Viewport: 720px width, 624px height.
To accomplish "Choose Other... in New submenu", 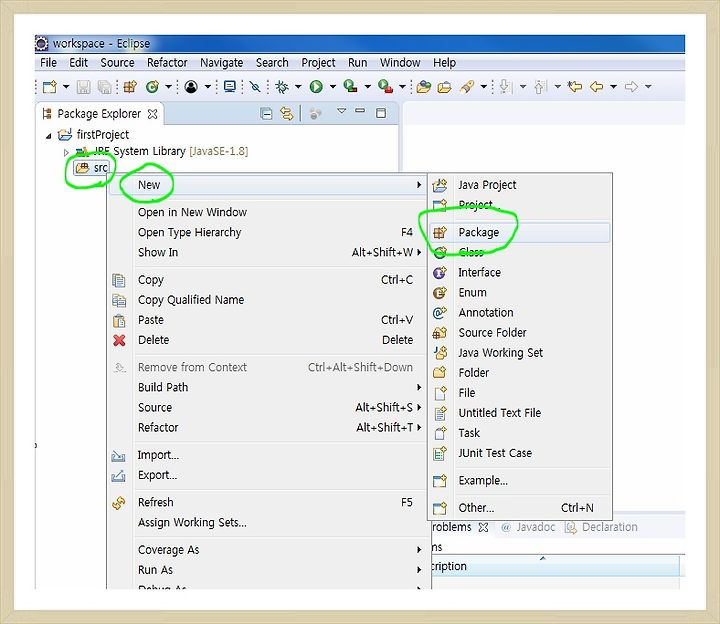I will click(x=520, y=508).
